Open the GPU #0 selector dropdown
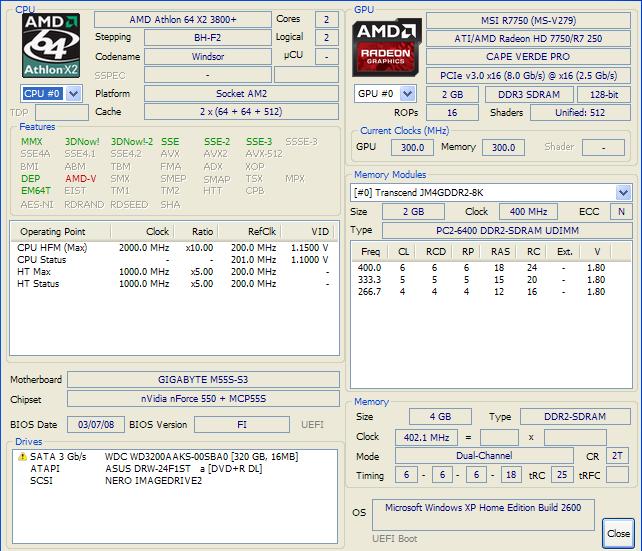642x551 pixels. coord(407,94)
